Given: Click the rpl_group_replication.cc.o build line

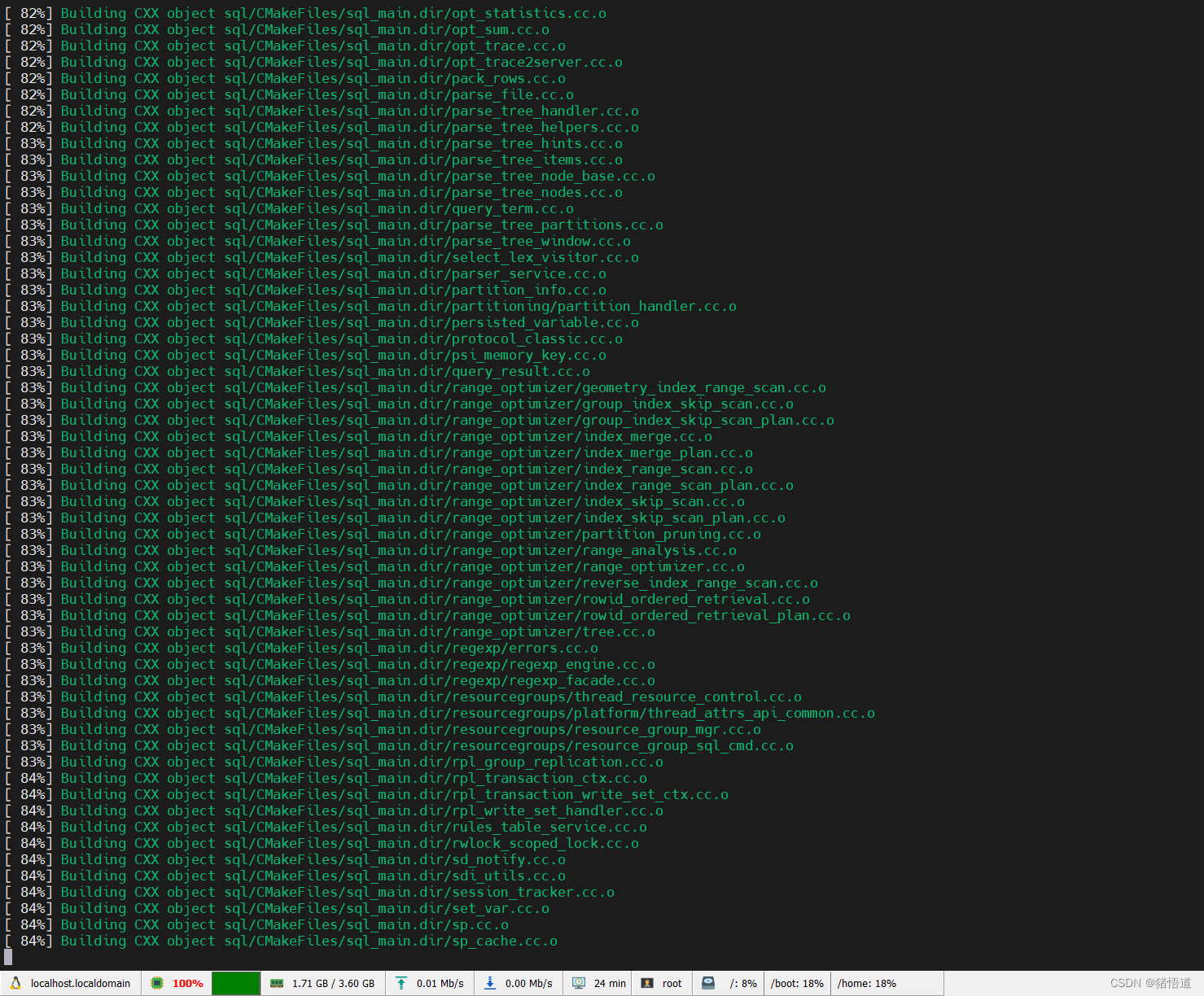Looking at the screenshot, I should click(x=334, y=762).
